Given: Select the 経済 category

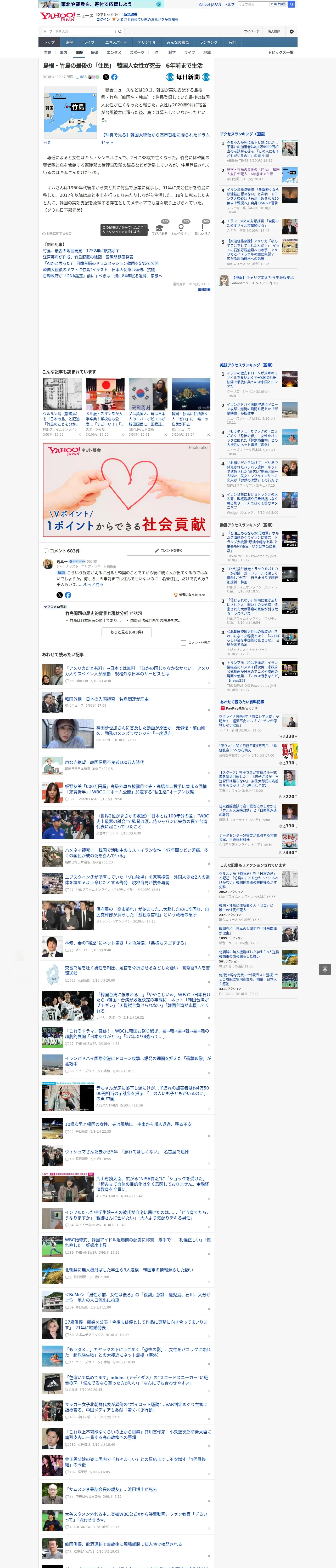Looking at the screenshot, I should [x=94, y=52].
